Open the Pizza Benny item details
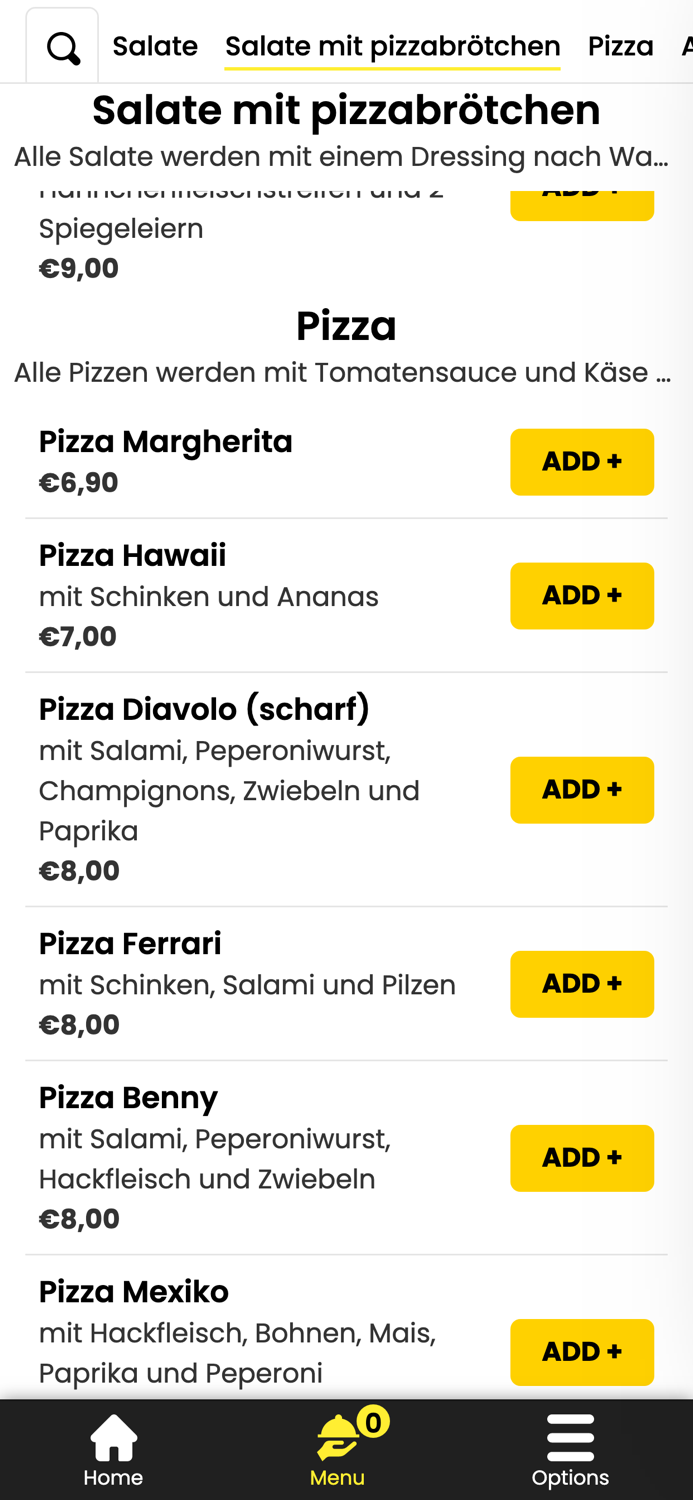 coord(128,1097)
